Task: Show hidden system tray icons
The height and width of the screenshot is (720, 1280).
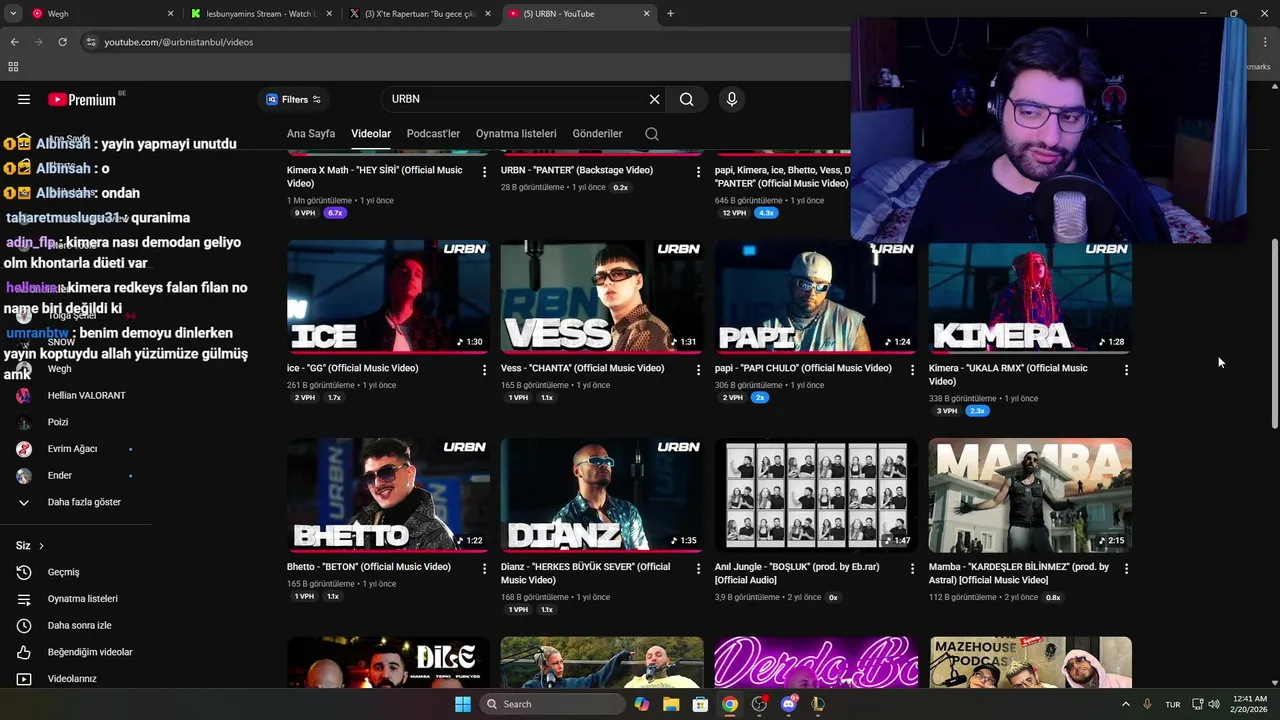Action: coord(1126,704)
